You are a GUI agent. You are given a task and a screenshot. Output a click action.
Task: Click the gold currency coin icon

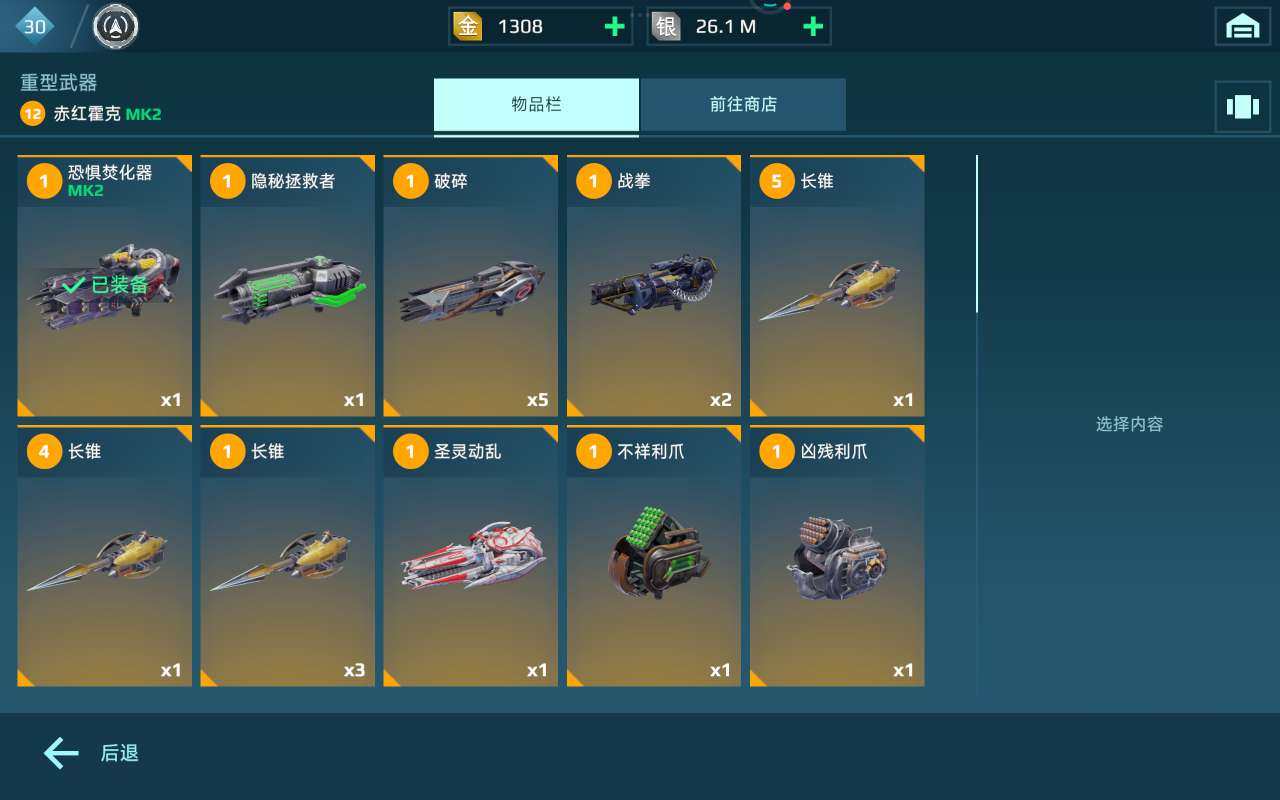pos(467,27)
